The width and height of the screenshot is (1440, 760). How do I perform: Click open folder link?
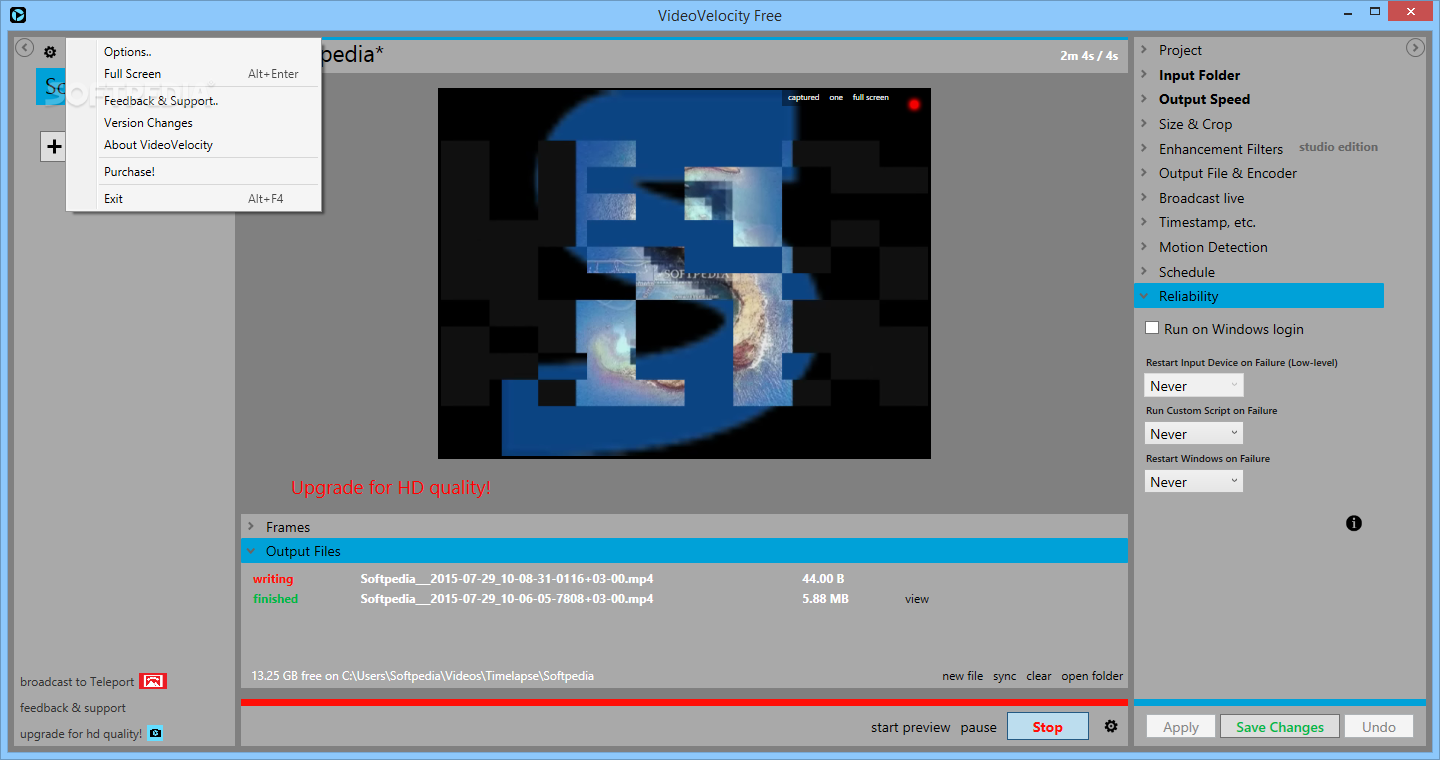pos(1092,676)
